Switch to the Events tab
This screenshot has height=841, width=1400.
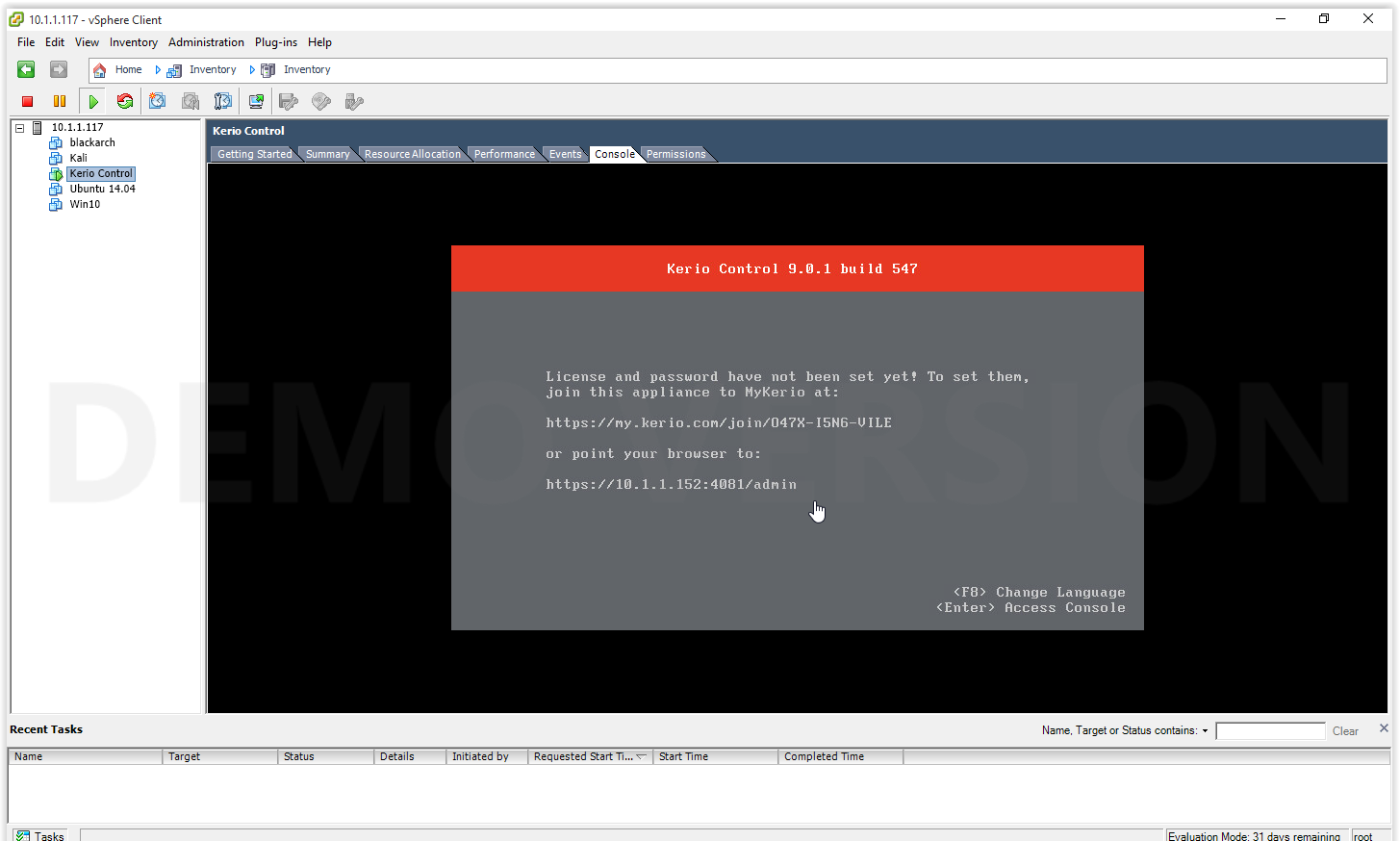coord(566,154)
